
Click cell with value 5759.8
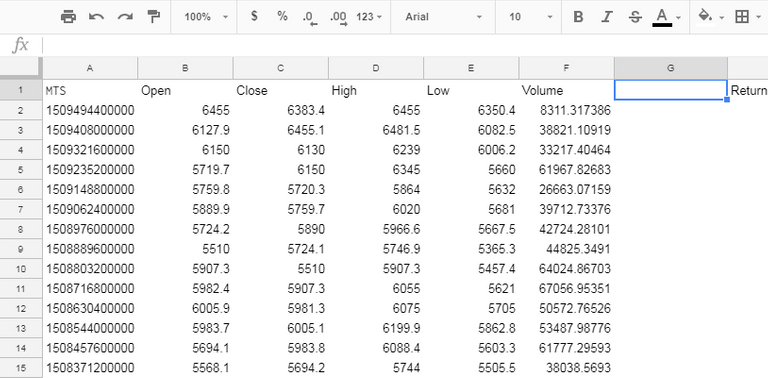tap(185, 189)
